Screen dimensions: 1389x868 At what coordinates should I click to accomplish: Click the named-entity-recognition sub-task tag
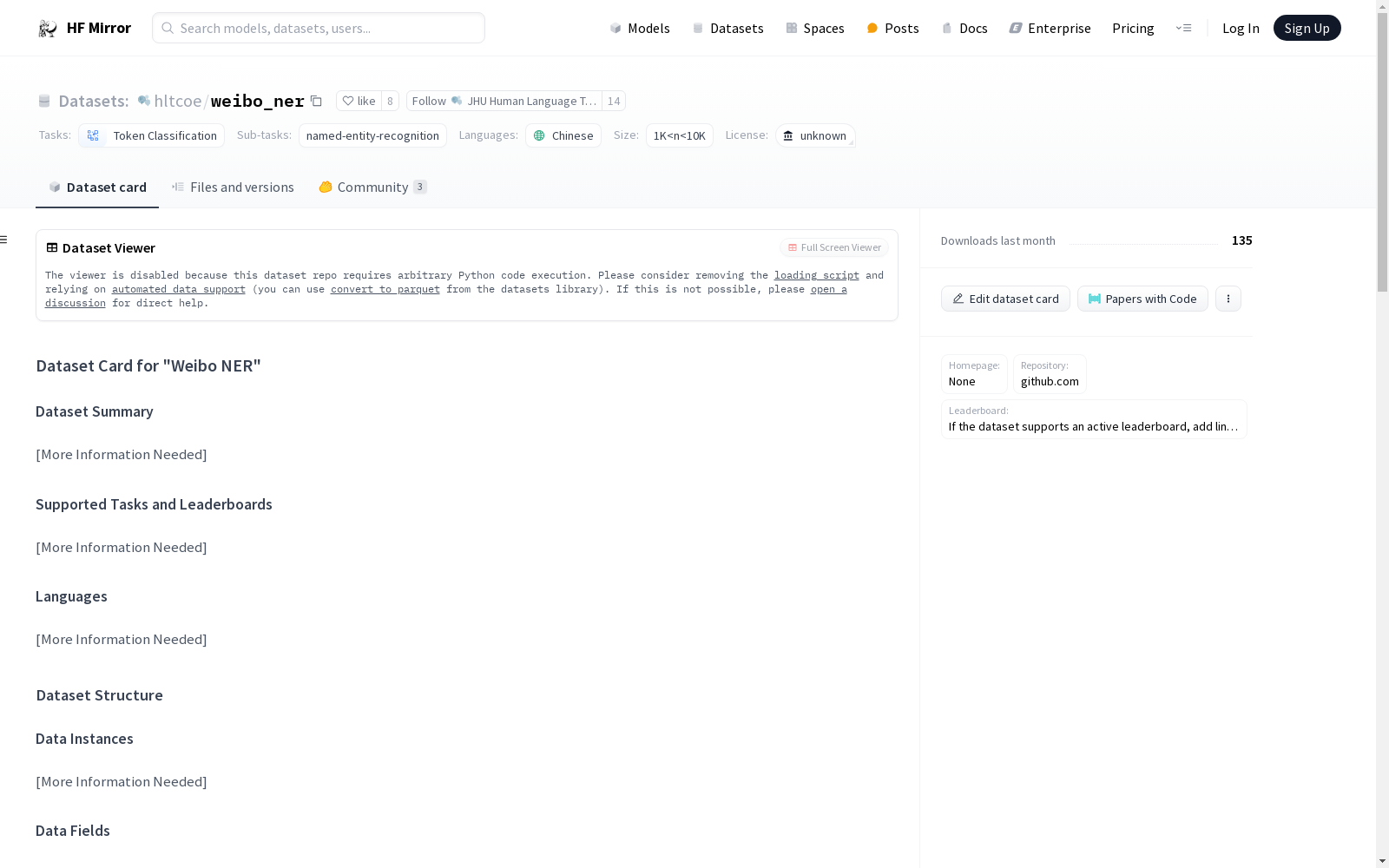pyautogui.click(x=372, y=135)
